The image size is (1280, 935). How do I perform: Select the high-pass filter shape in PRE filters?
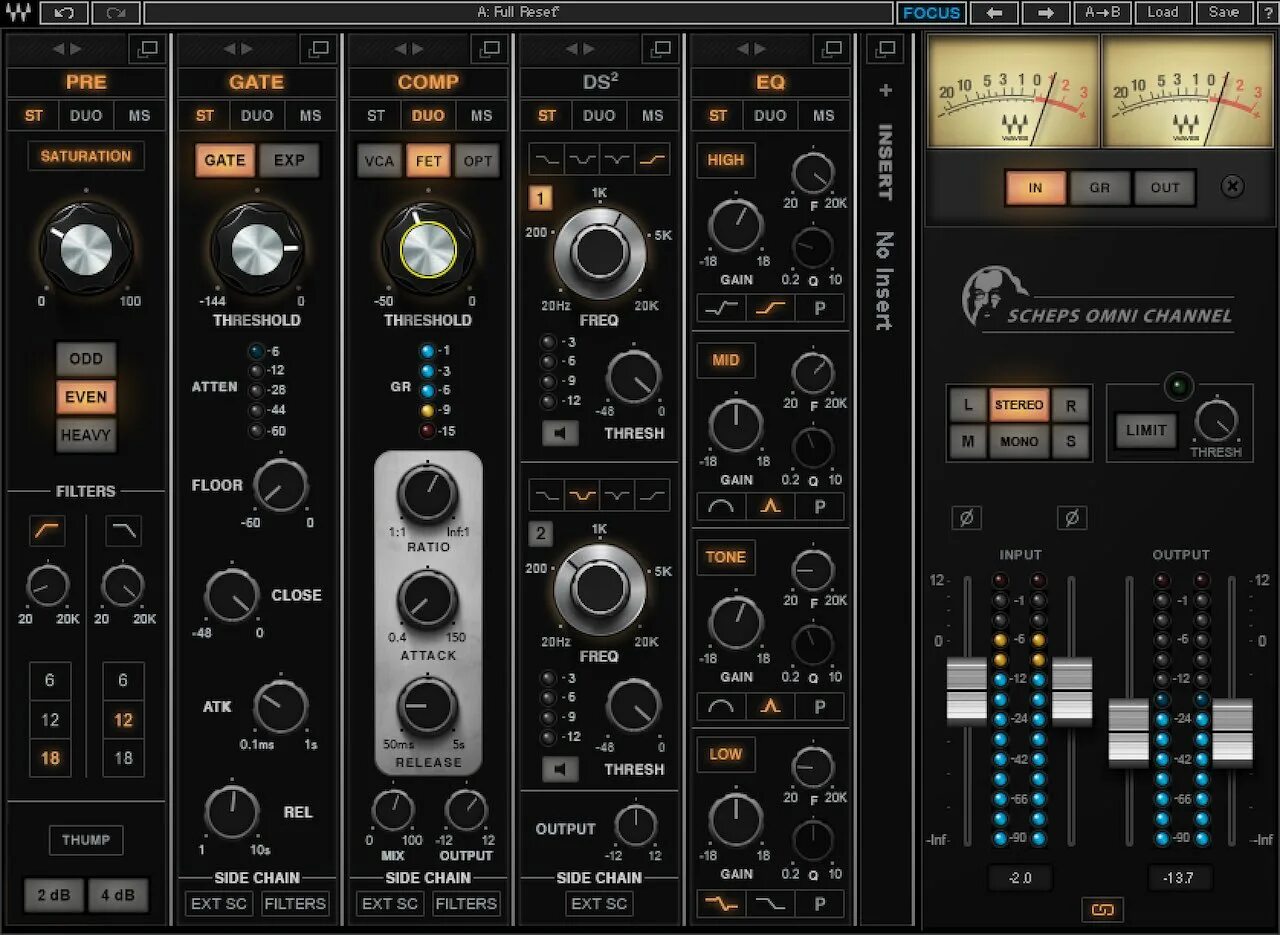47,531
